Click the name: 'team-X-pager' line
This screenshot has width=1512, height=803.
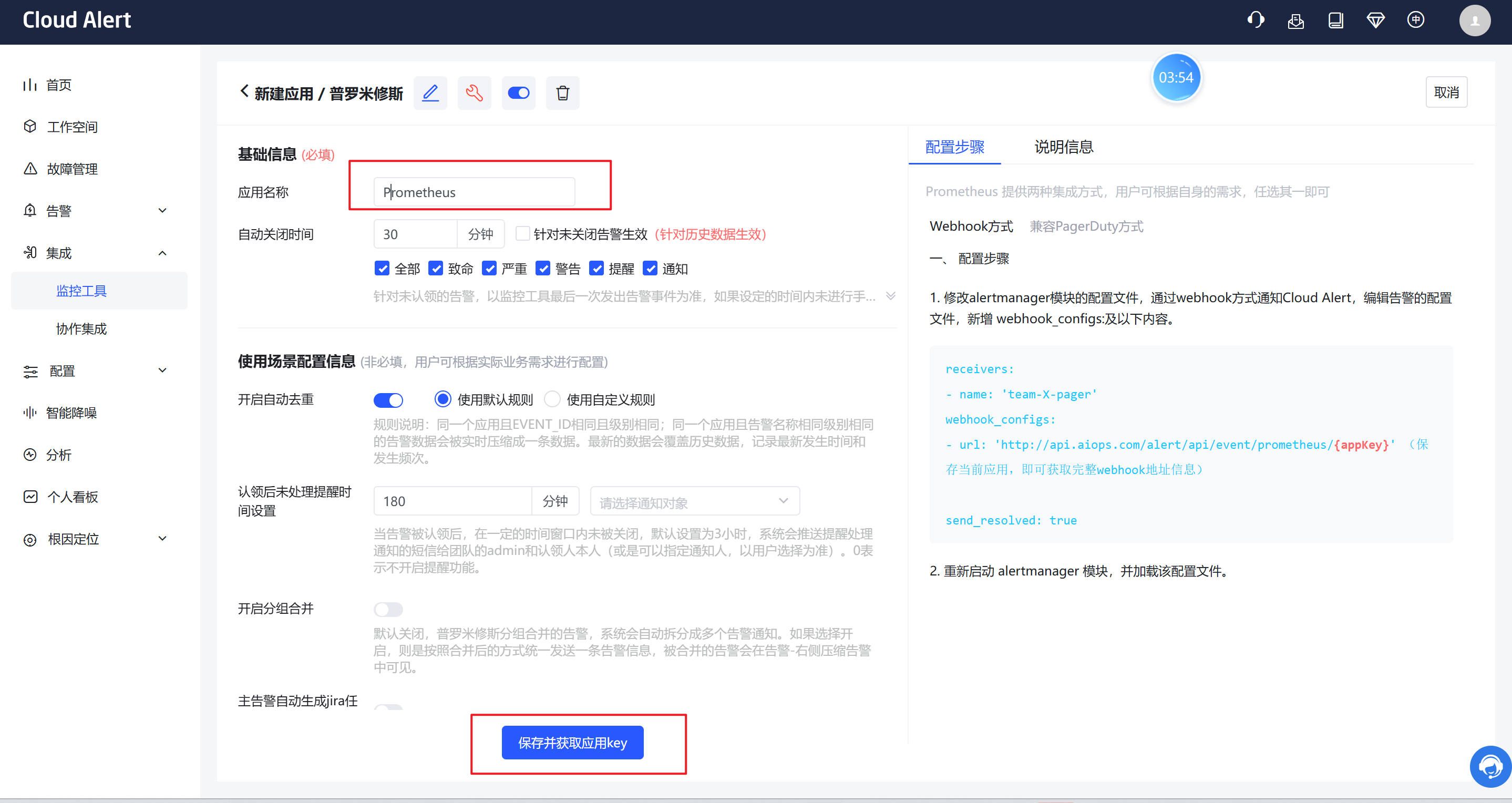point(1021,395)
